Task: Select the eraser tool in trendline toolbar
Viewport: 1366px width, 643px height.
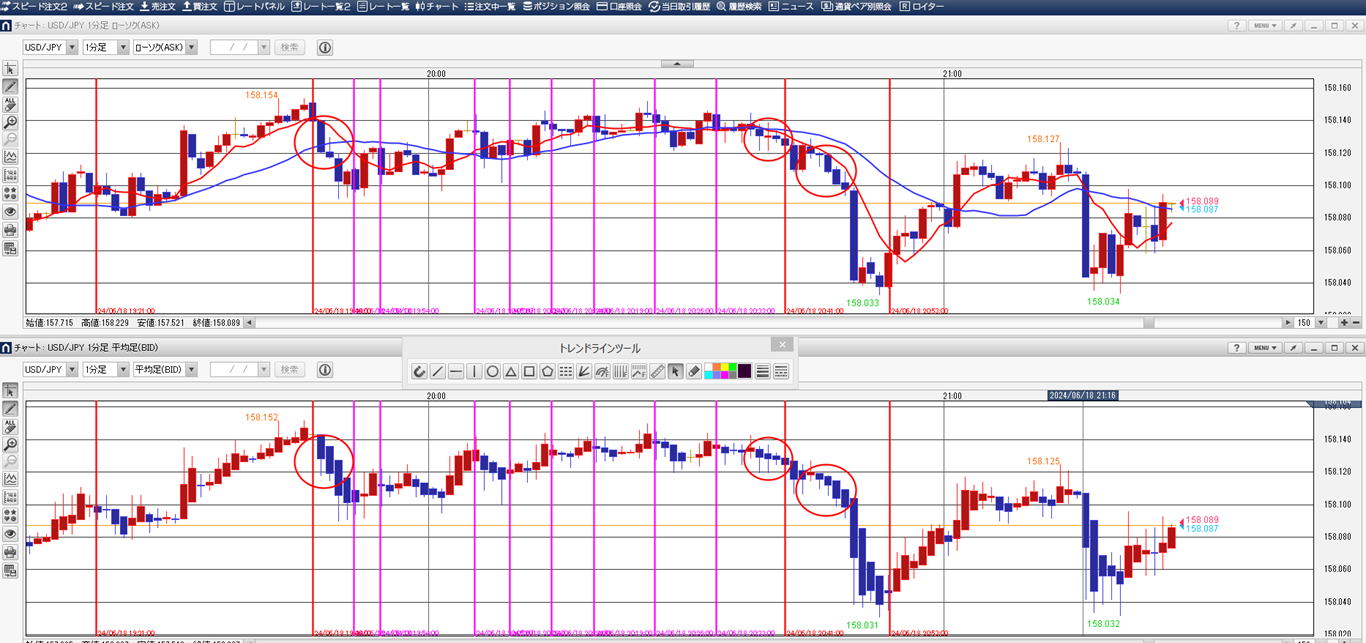Action: click(x=694, y=371)
